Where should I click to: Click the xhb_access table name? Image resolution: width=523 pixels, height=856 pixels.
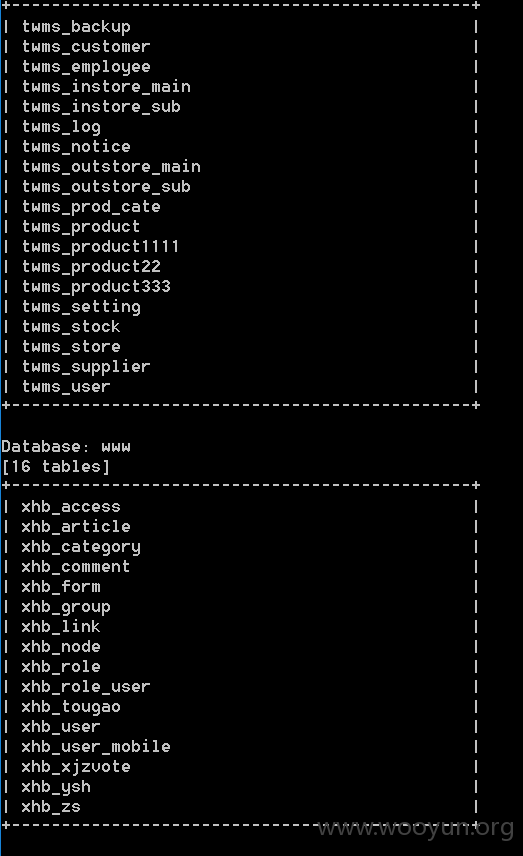pyautogui.click(x=71, y=507)
